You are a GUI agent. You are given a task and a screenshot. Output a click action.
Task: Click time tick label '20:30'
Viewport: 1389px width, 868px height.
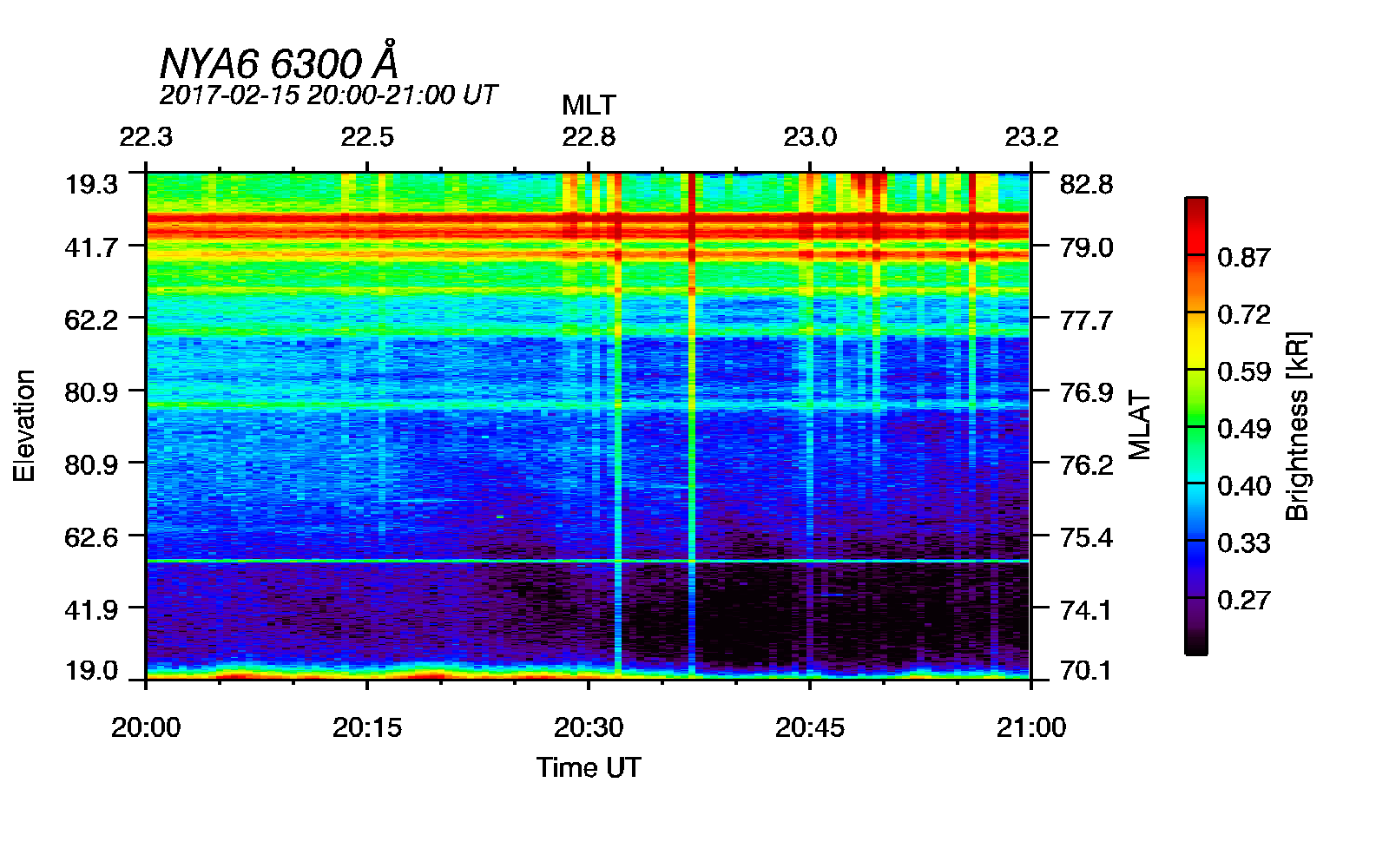(589, 727)
